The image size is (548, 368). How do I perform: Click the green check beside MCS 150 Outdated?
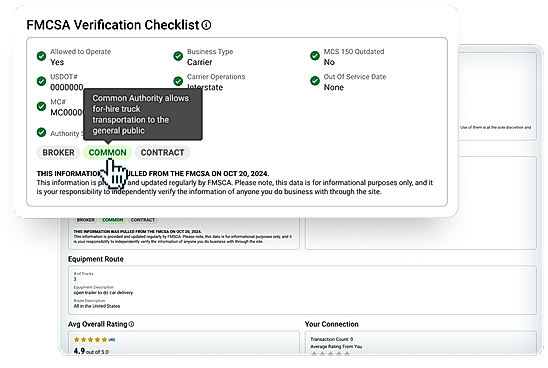click(x=315, y=56)
